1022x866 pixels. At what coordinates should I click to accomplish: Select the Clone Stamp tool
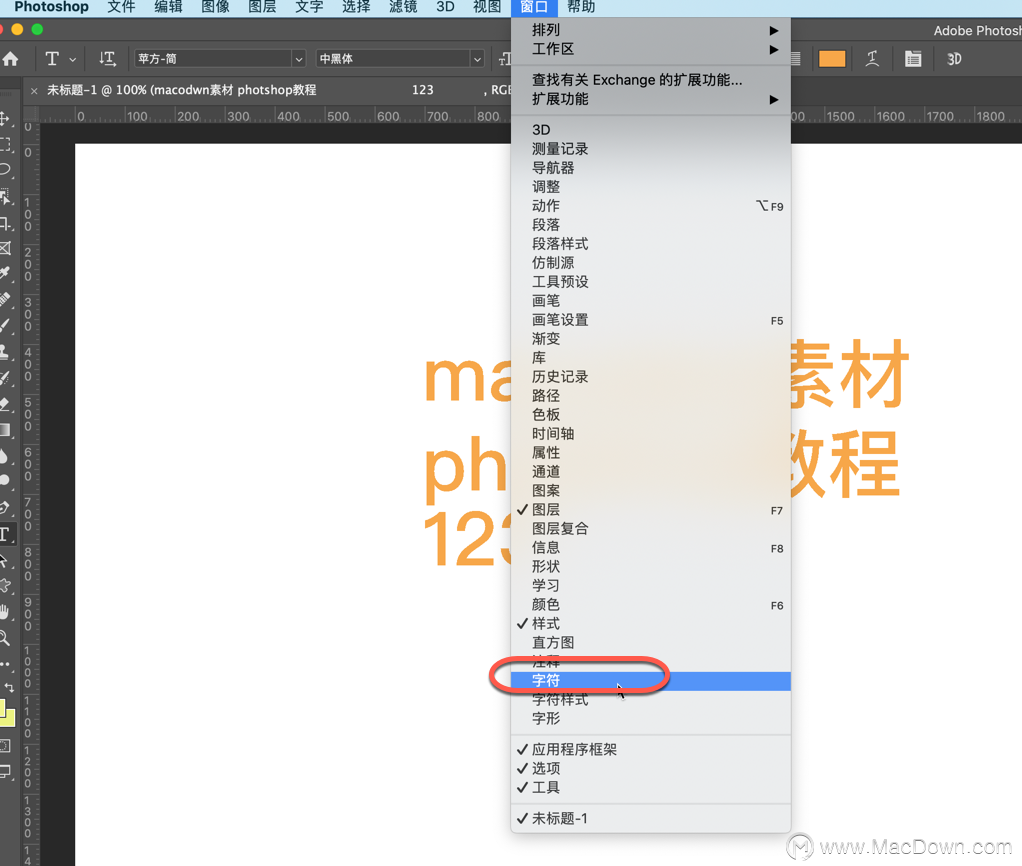(x=5, y=352)
